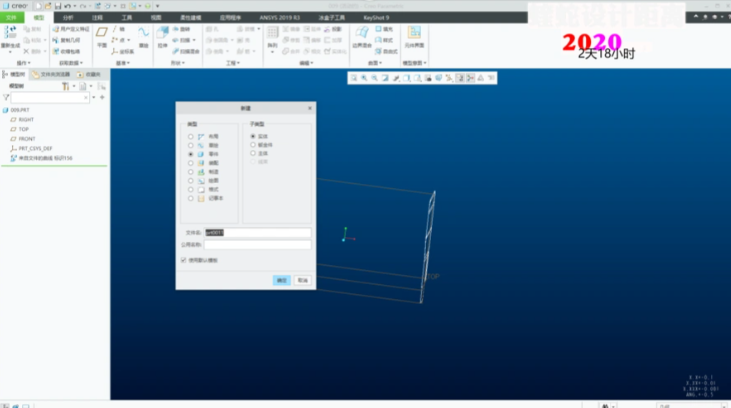Click the Refit zoom icon in graphics toolbar

(354, 77)
